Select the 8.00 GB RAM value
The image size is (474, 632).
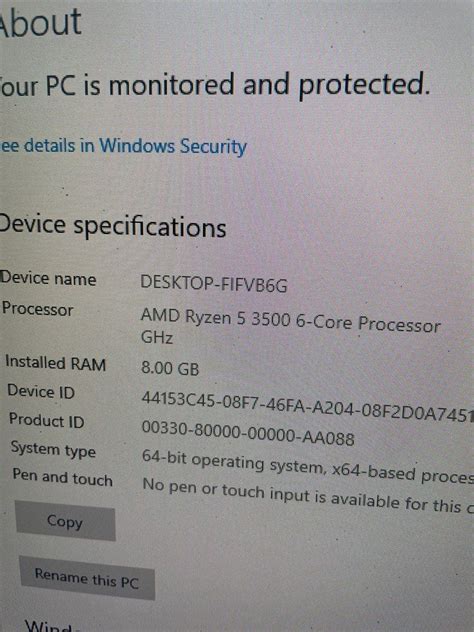point(170,368)
